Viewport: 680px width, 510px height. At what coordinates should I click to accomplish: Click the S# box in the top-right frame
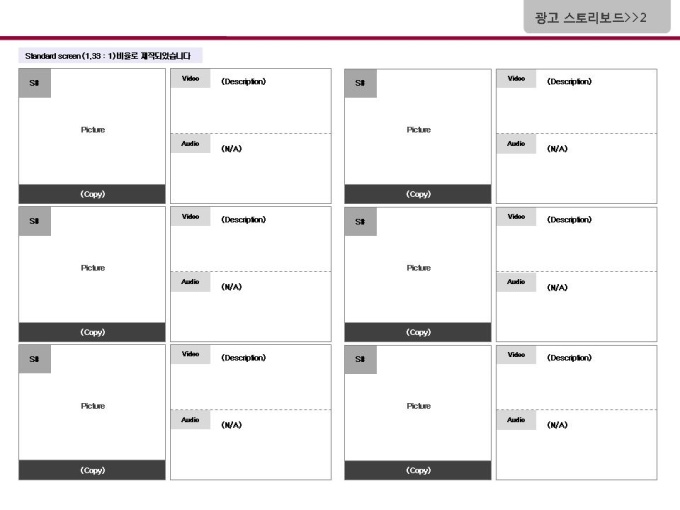coord(361,84)
